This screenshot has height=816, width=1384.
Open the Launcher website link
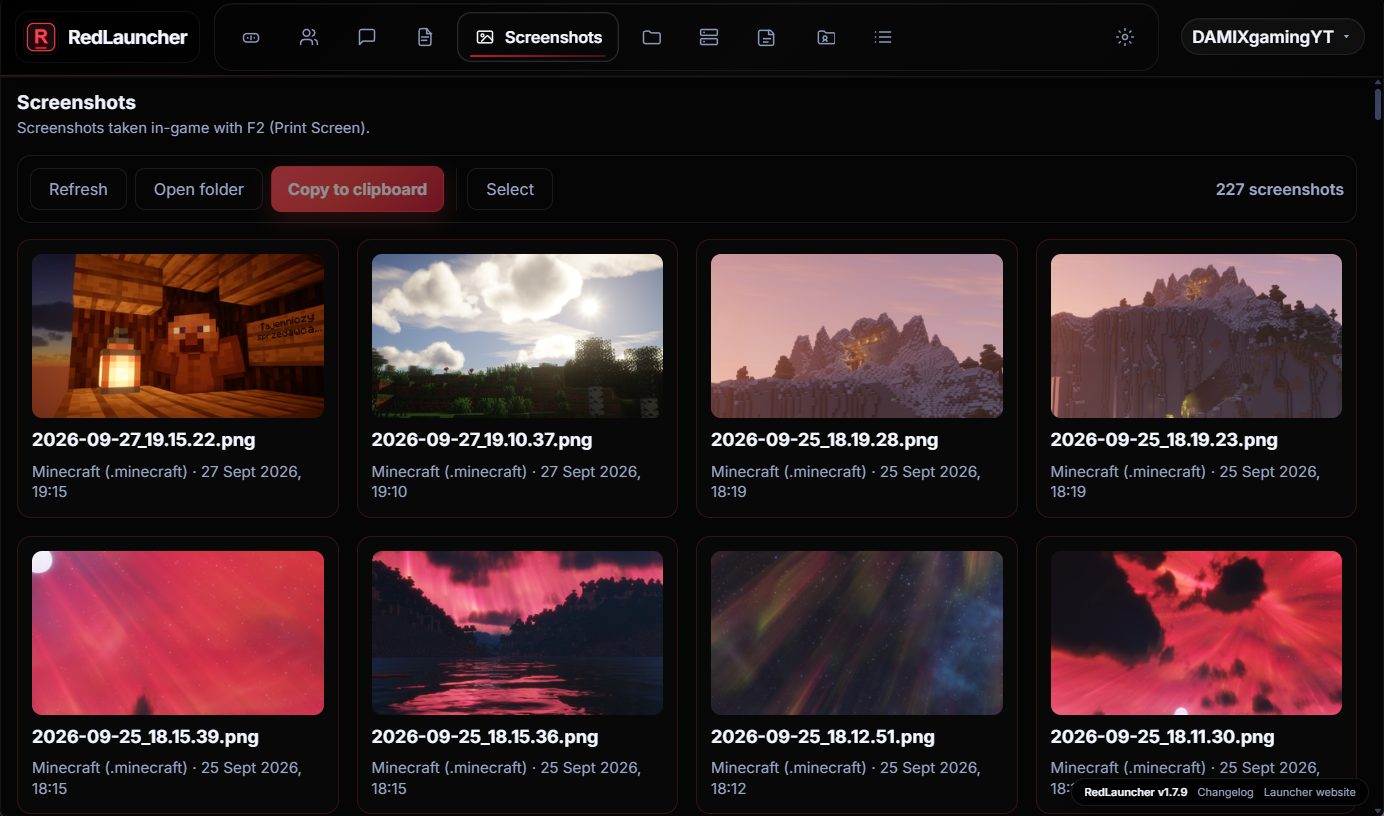1310,792
